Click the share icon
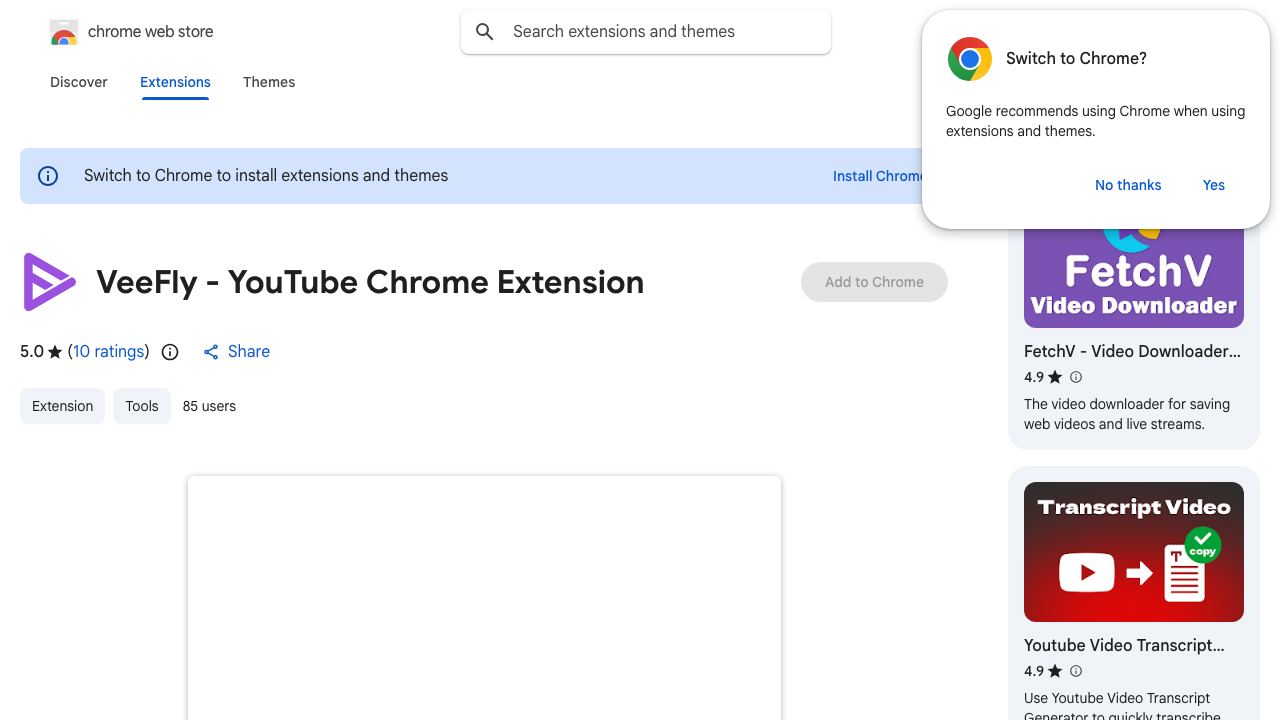Image resolution: width=1280 pixels, height=720 pixels. pos(211,352)
